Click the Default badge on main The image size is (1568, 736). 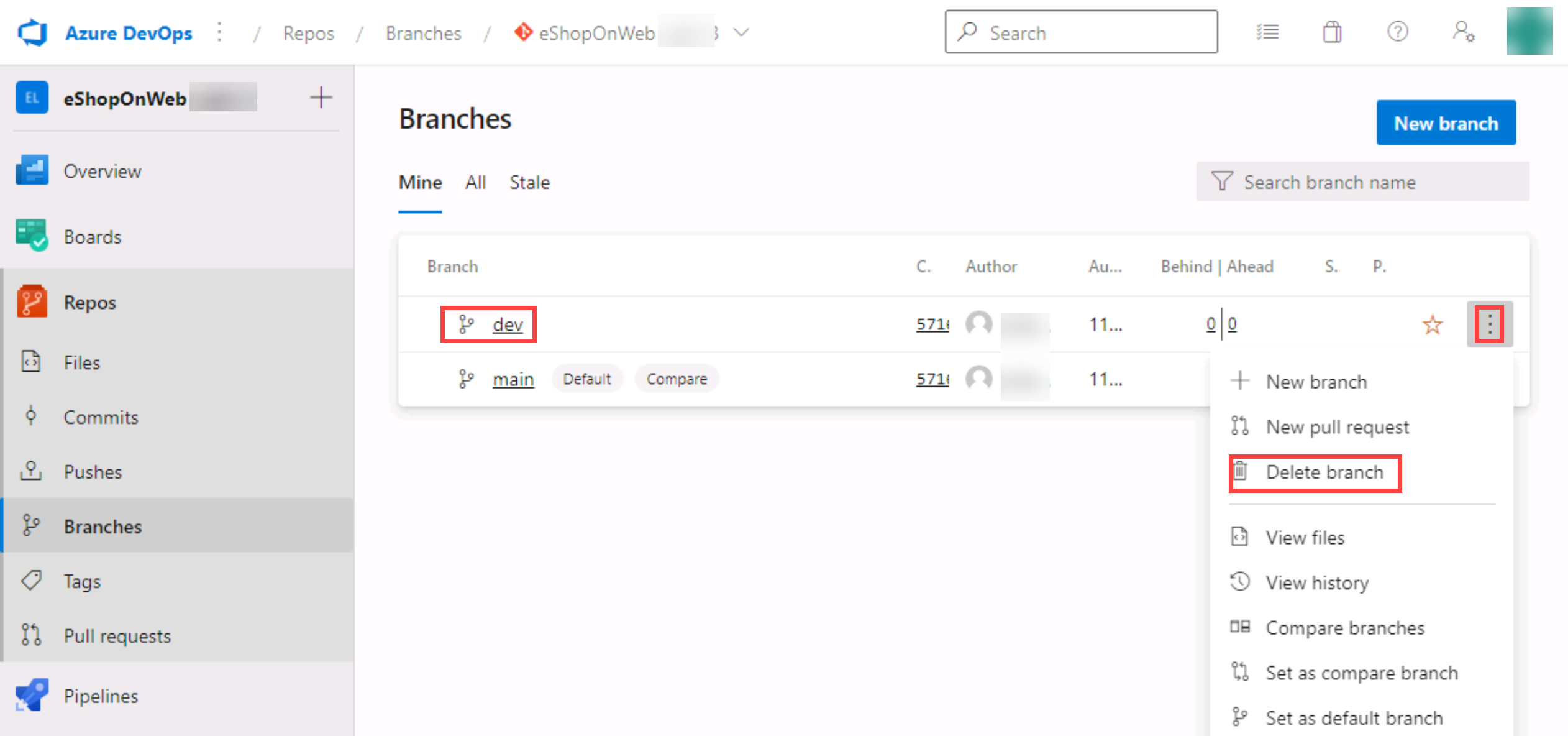586,379
